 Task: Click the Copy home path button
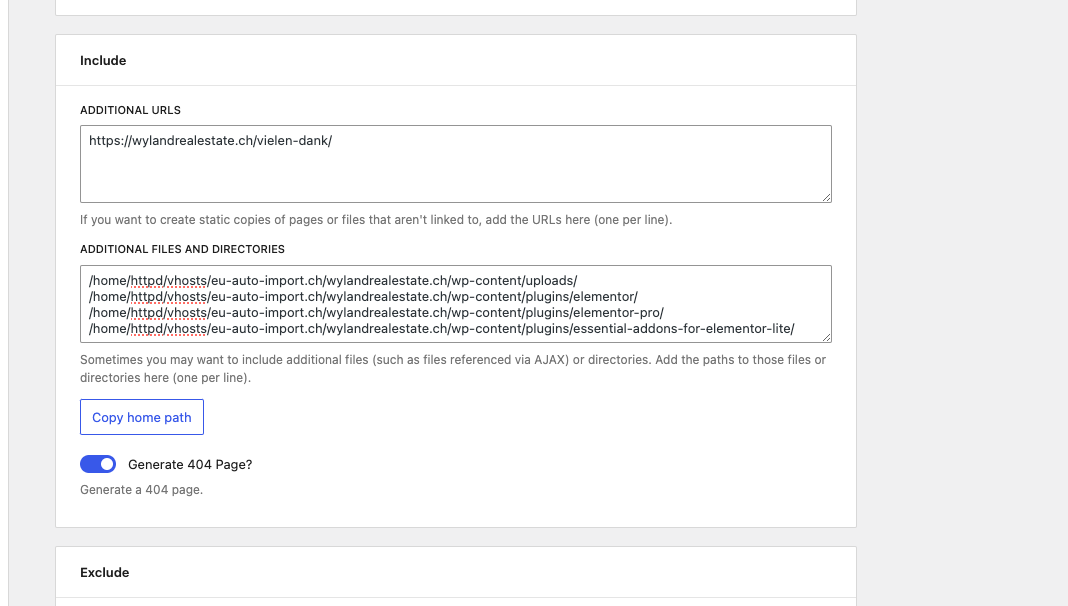click(142, 417)
